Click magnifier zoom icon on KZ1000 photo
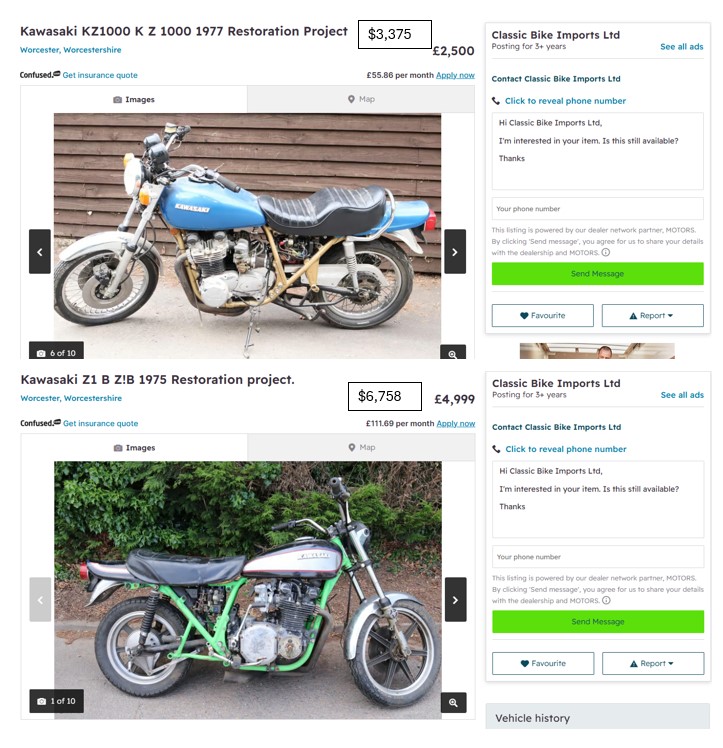Screen dimensions: 723x748 point(453,353)
